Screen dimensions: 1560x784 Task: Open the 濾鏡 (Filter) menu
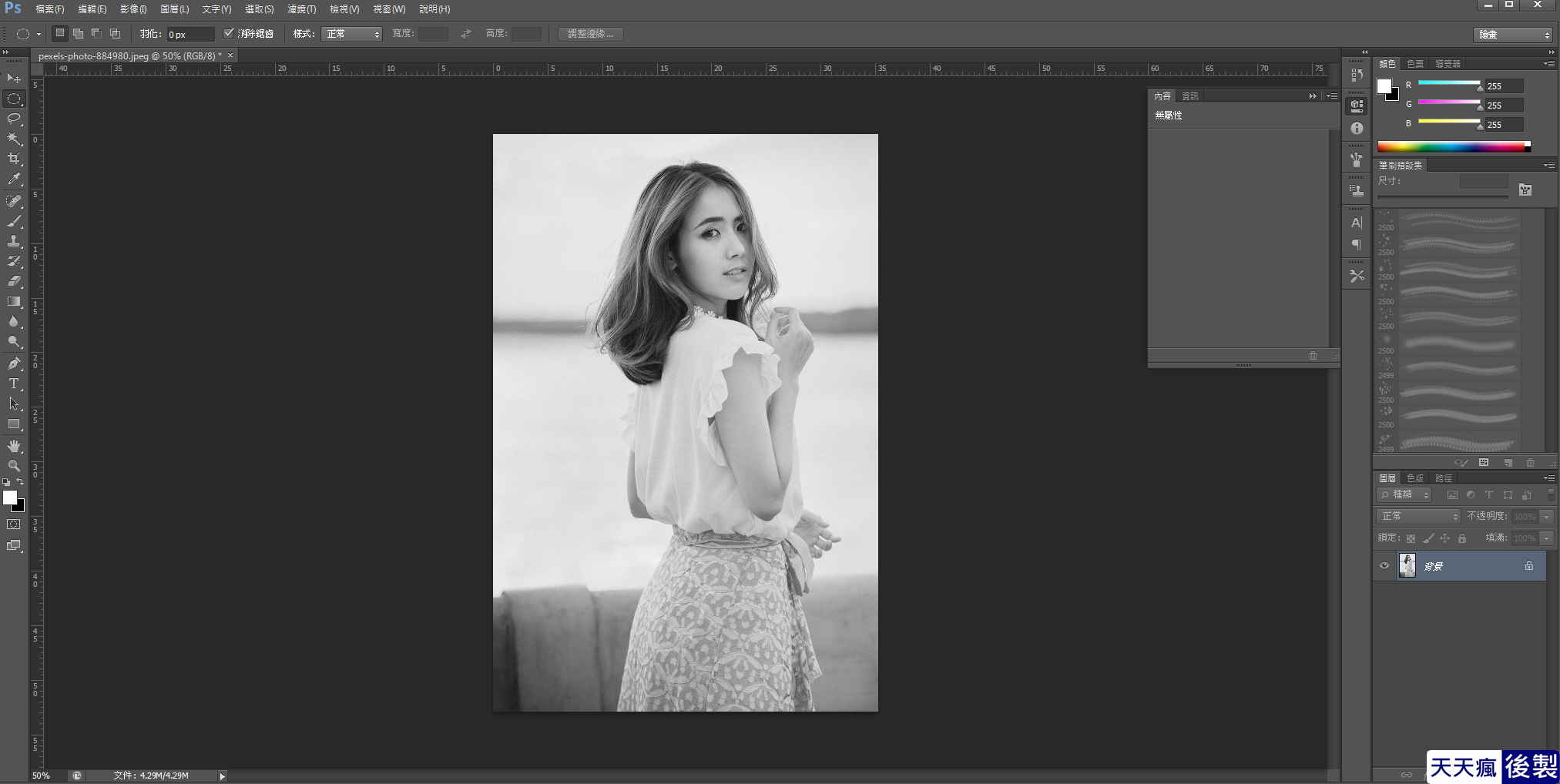[x=301, y=9]
